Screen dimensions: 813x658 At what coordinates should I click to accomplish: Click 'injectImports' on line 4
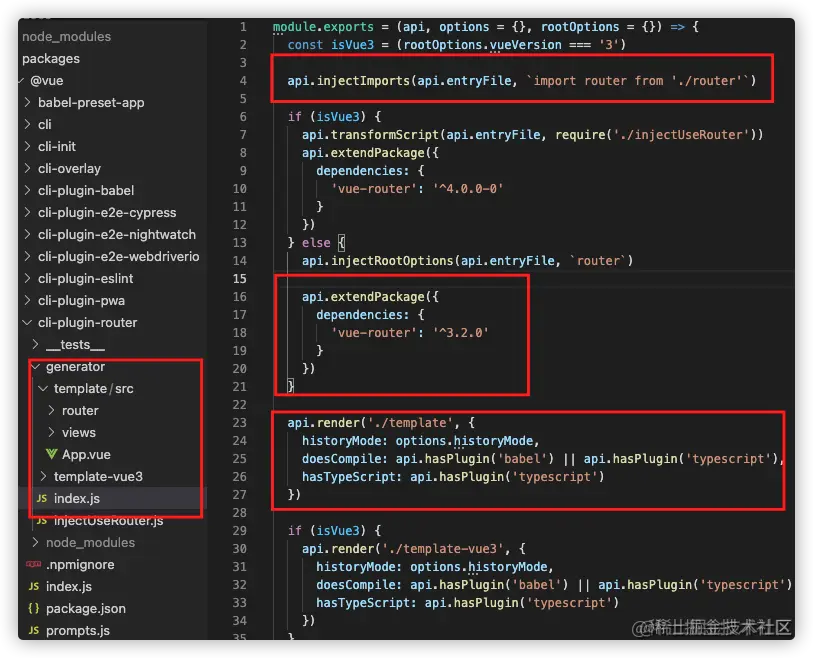(363, 81)
